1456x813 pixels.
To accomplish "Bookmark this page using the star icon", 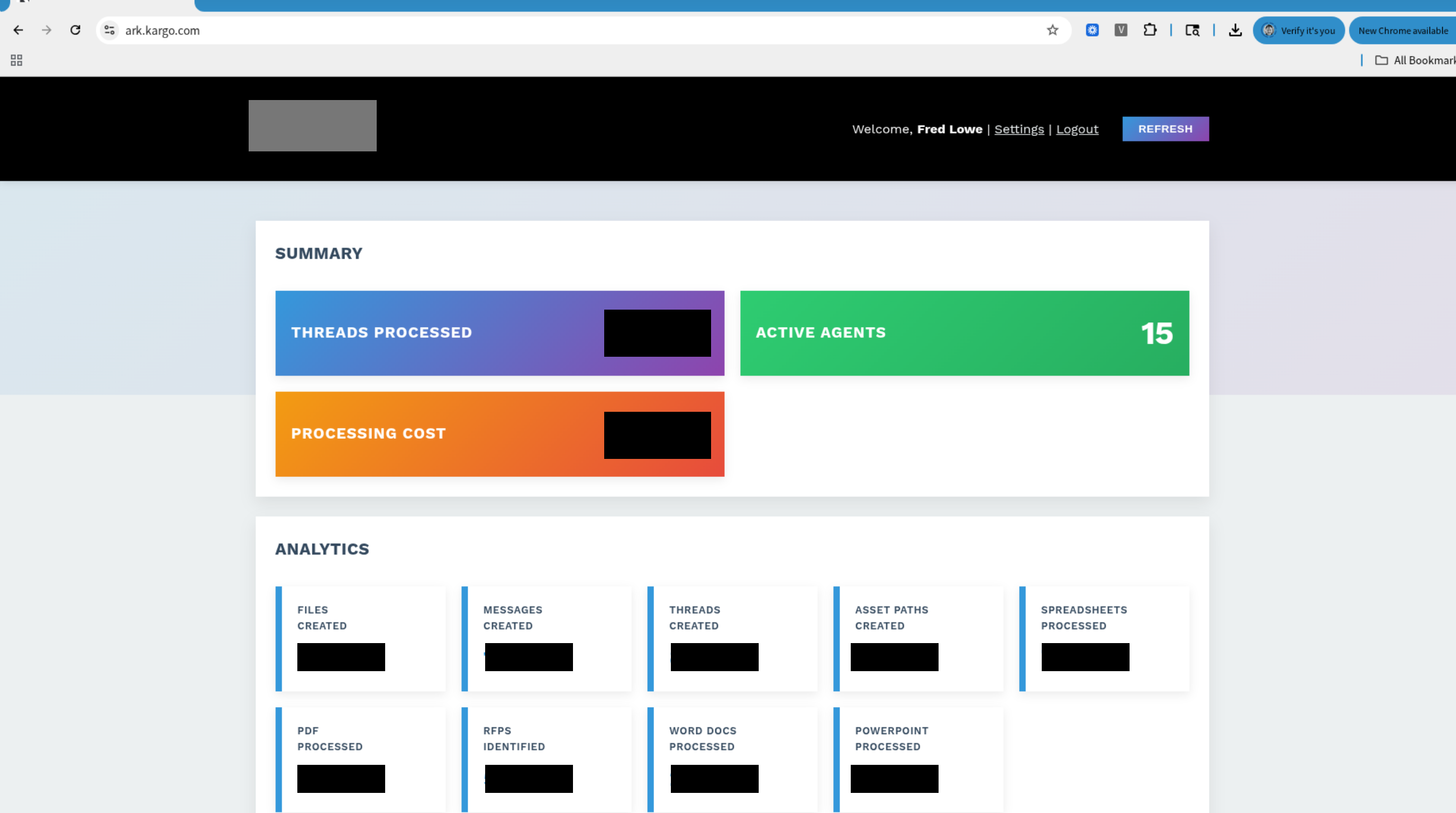I will [1051, 30].
